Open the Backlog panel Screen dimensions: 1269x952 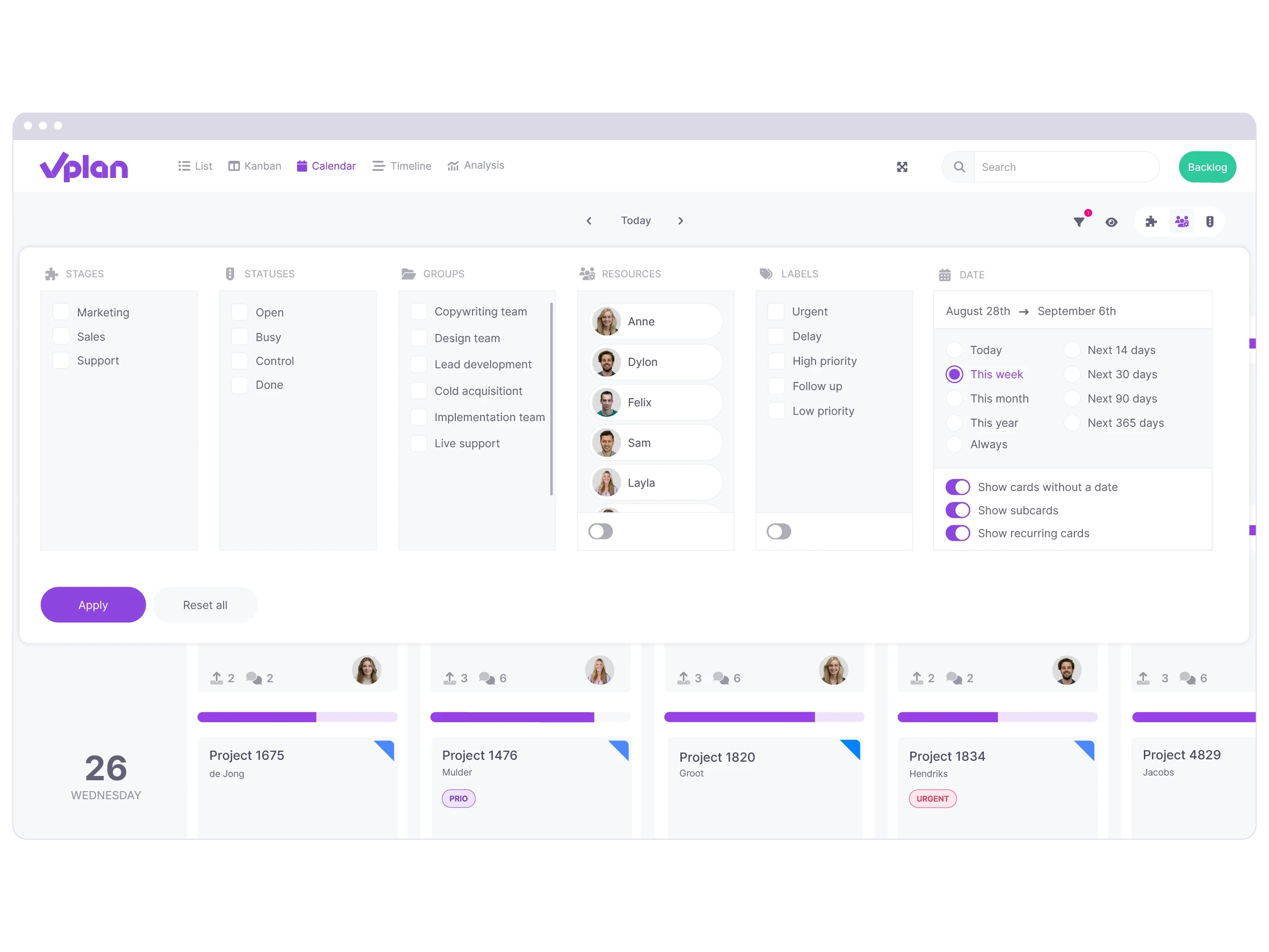[1208, 167]
